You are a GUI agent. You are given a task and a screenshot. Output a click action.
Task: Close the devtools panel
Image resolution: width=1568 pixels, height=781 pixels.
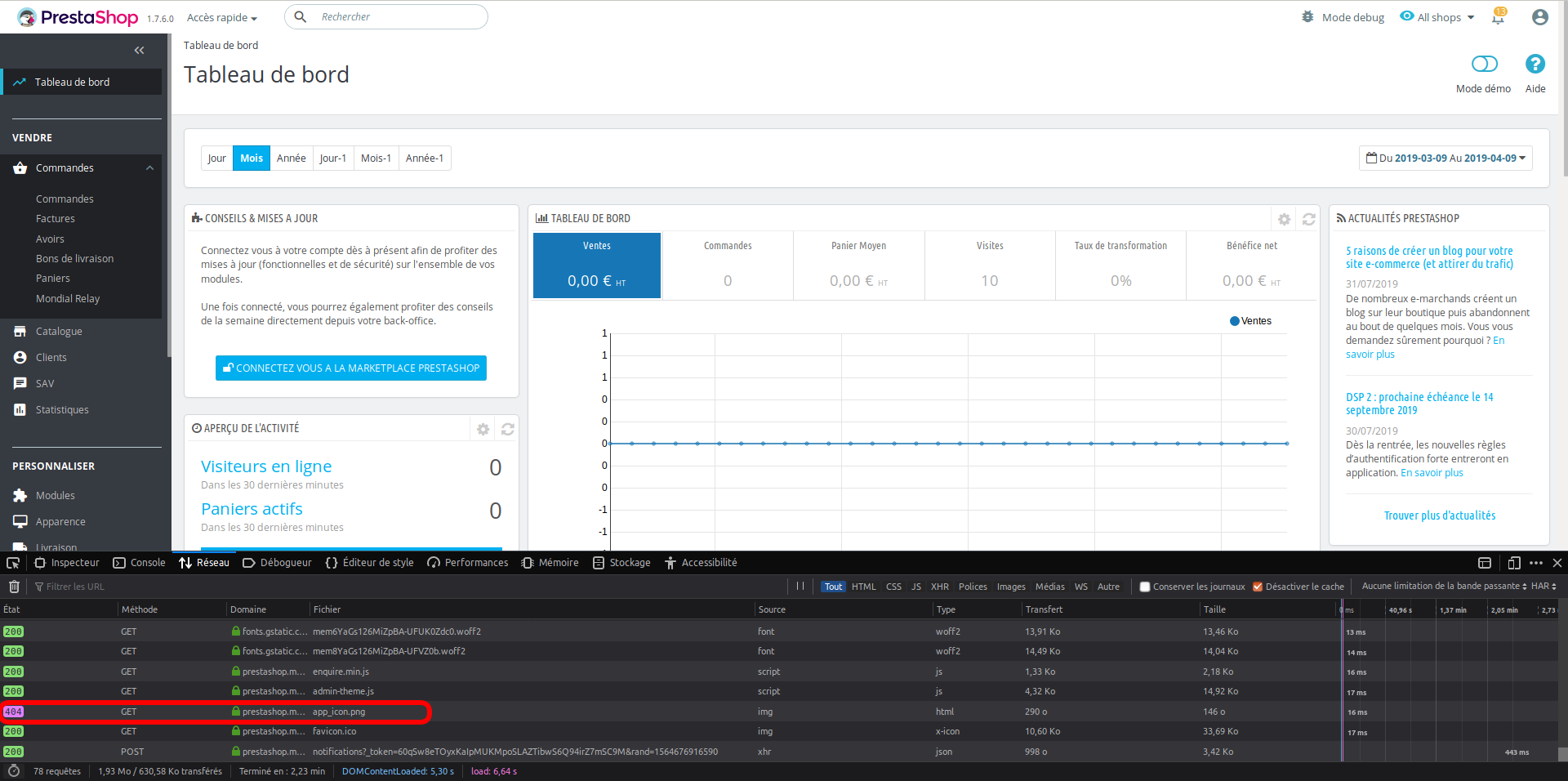point(1557,563)
